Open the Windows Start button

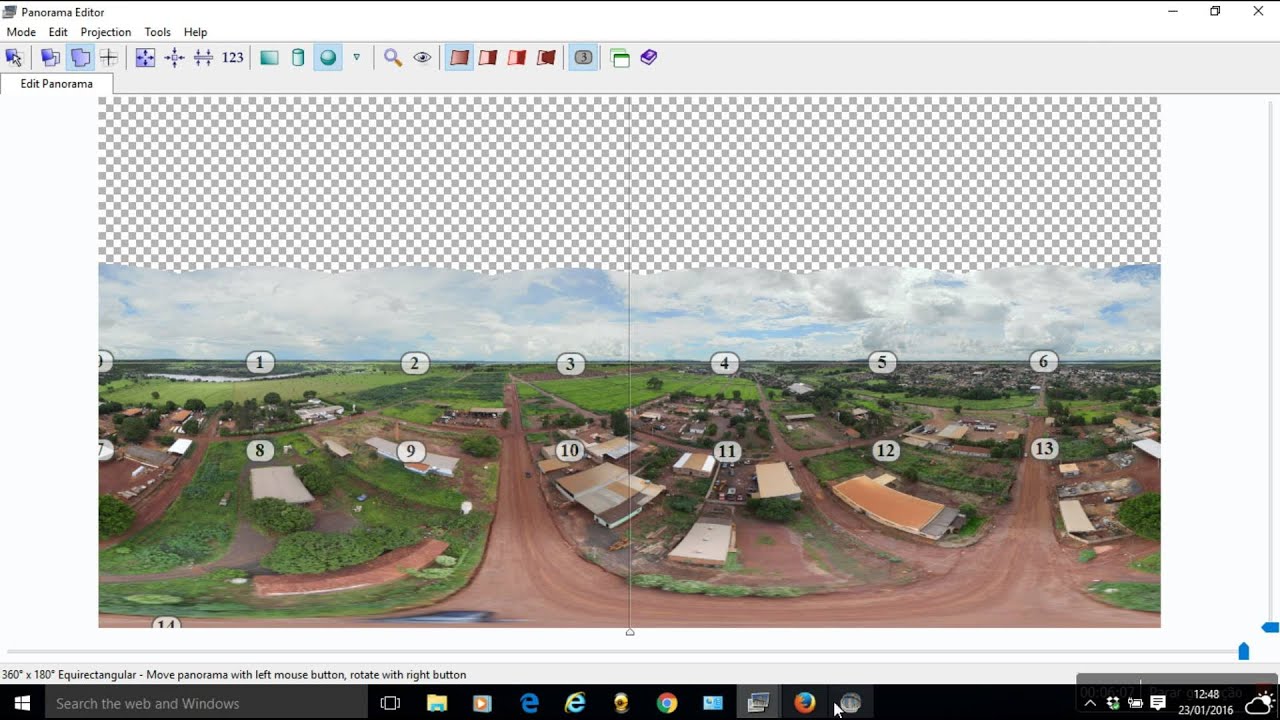coord(22,703)
